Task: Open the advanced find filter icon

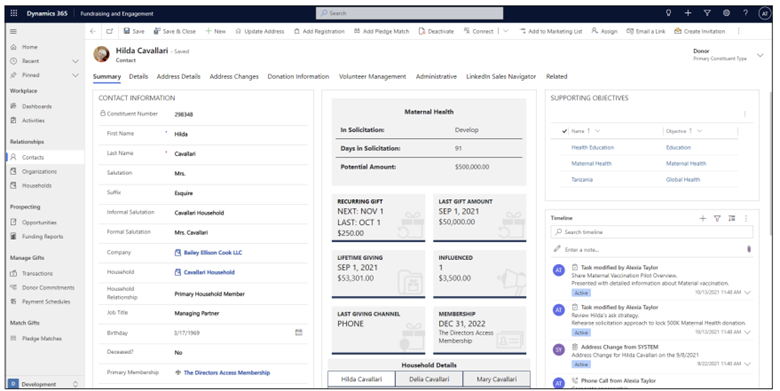Action: (707, 13)
